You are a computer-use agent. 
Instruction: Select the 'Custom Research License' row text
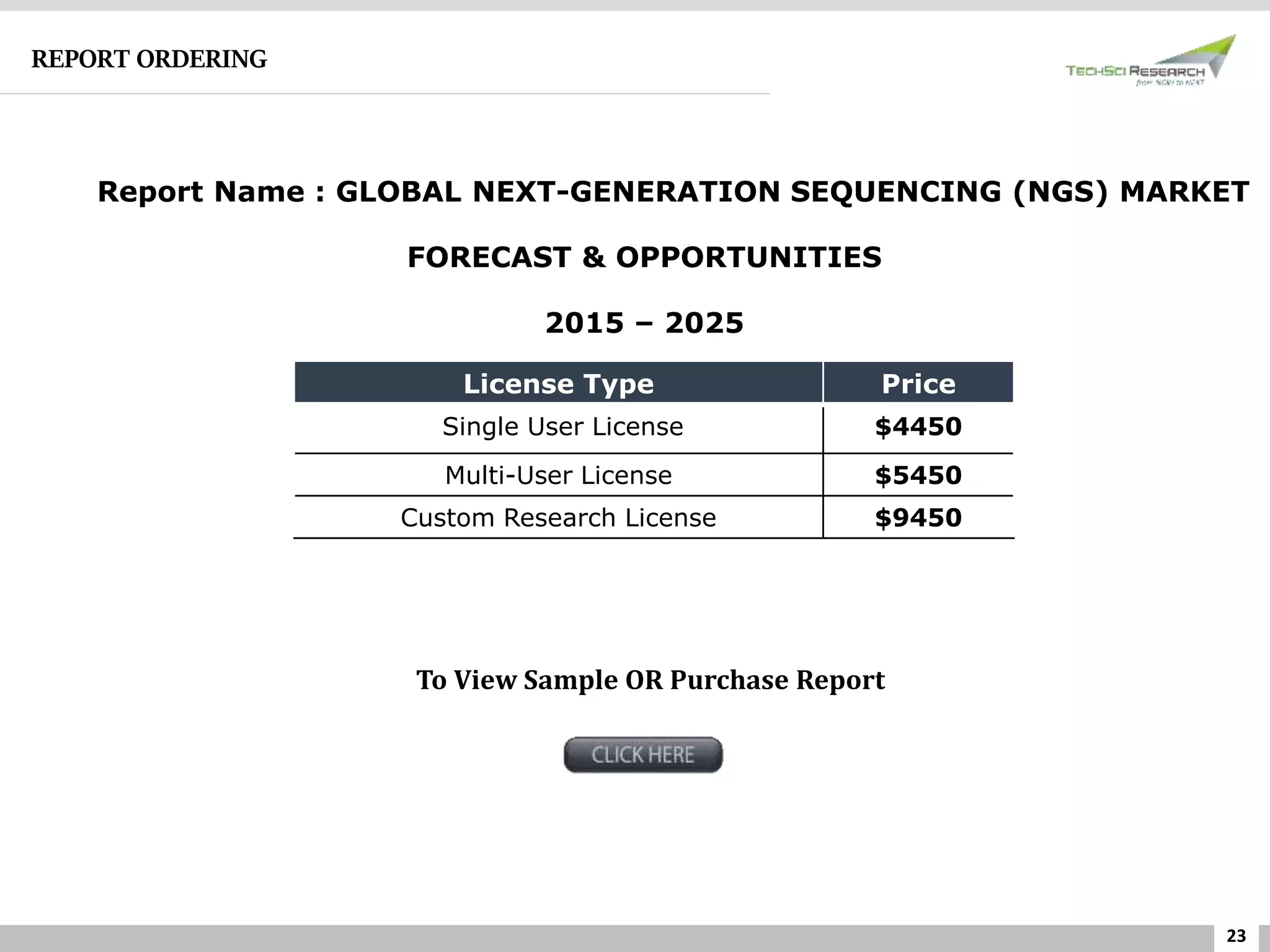pyautogui.click(x=558, y=518)
